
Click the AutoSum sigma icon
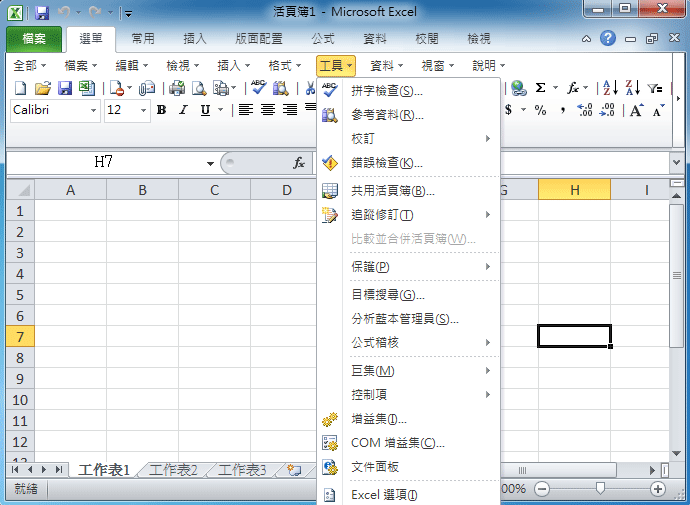540,88
